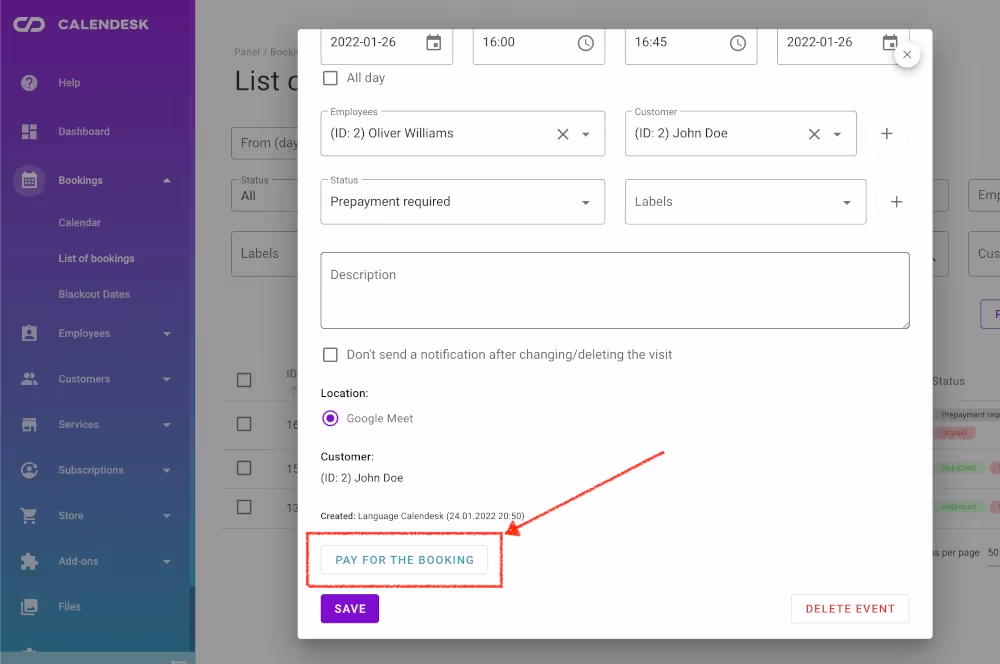
Task: Open Employees using its badge icon
Action: tap(30, 333)
